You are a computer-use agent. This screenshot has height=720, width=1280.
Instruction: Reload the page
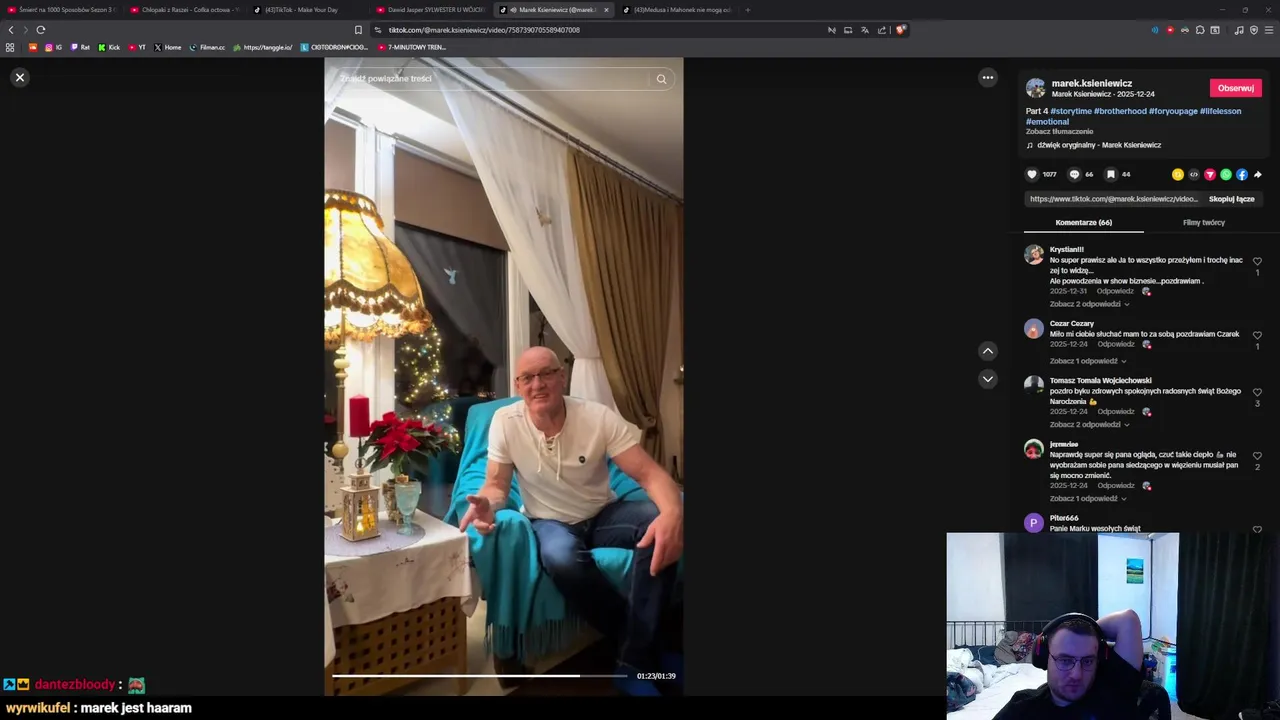[x=41, y=30]
